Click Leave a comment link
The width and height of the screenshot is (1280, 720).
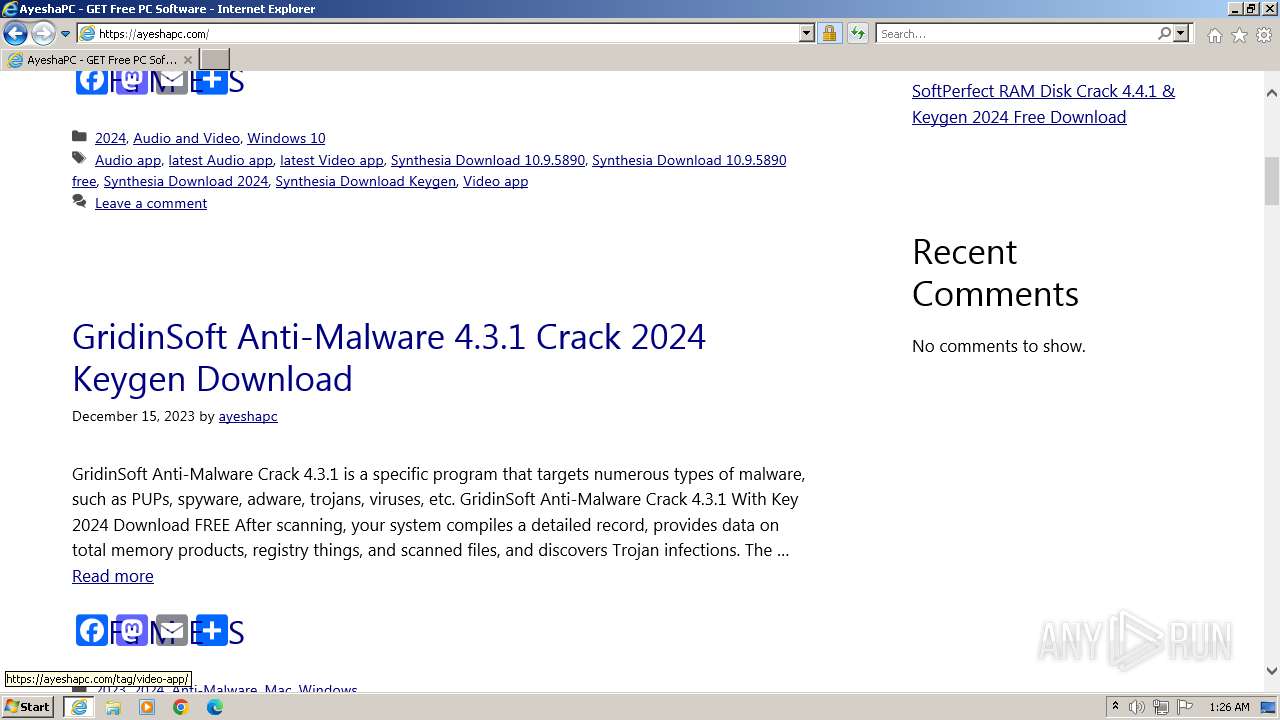[151, 203]
